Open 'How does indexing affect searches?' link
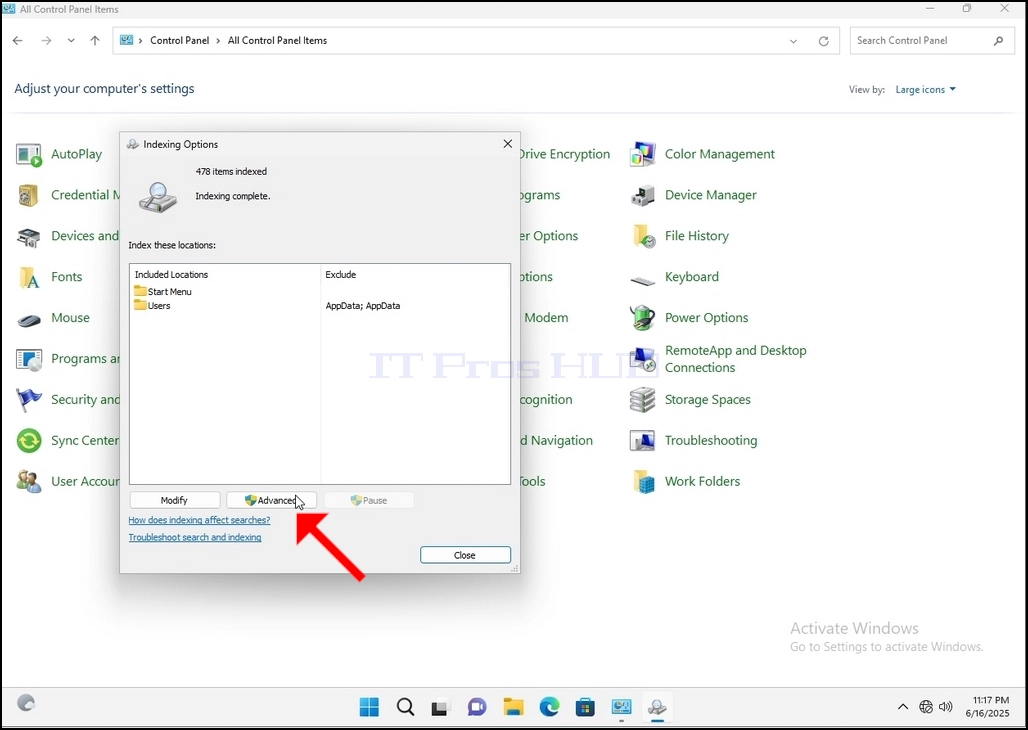This screenshot has height=730, width=1028. tap(199, 520)
